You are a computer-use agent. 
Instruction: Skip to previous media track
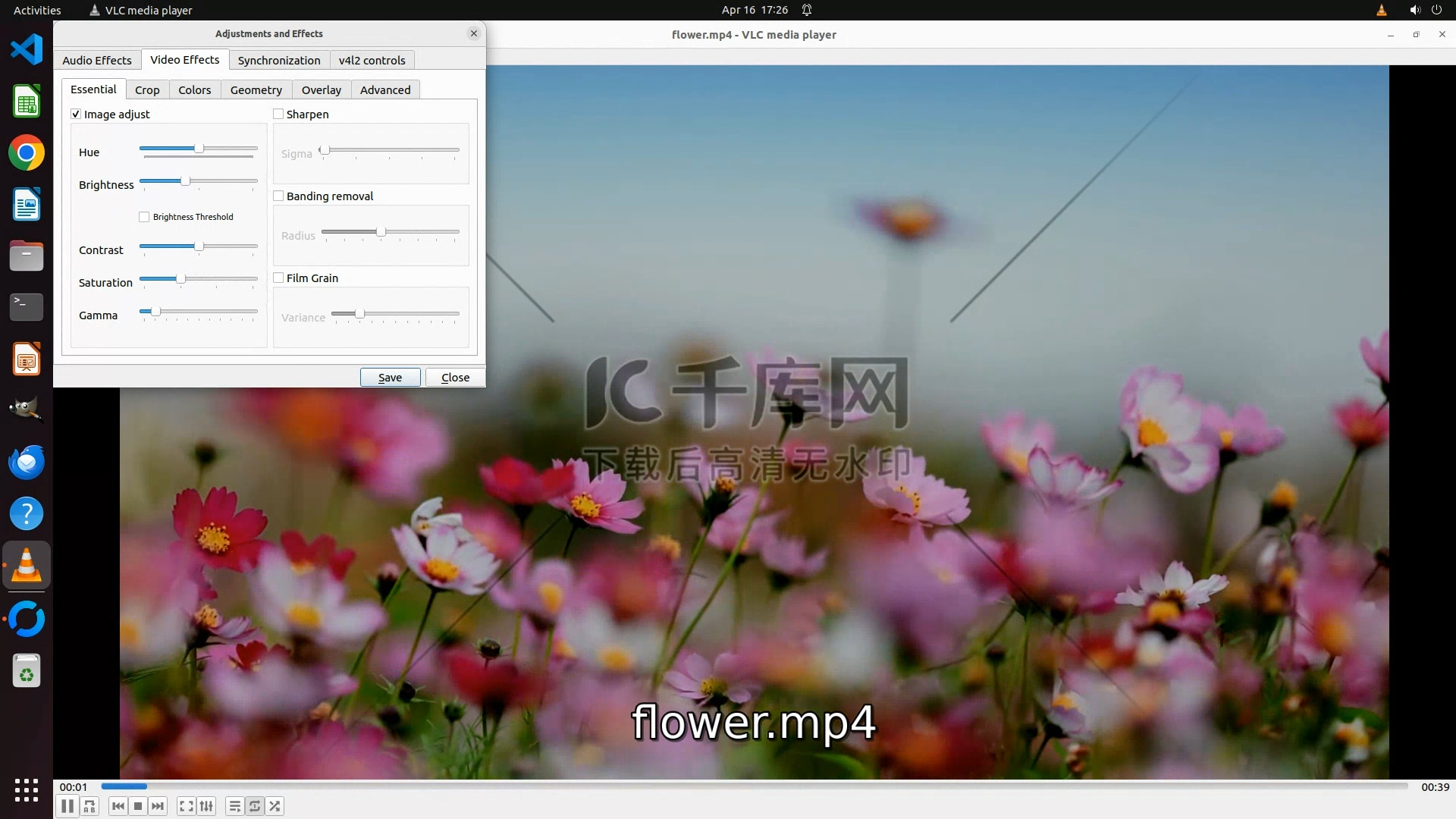click(118, 806)
